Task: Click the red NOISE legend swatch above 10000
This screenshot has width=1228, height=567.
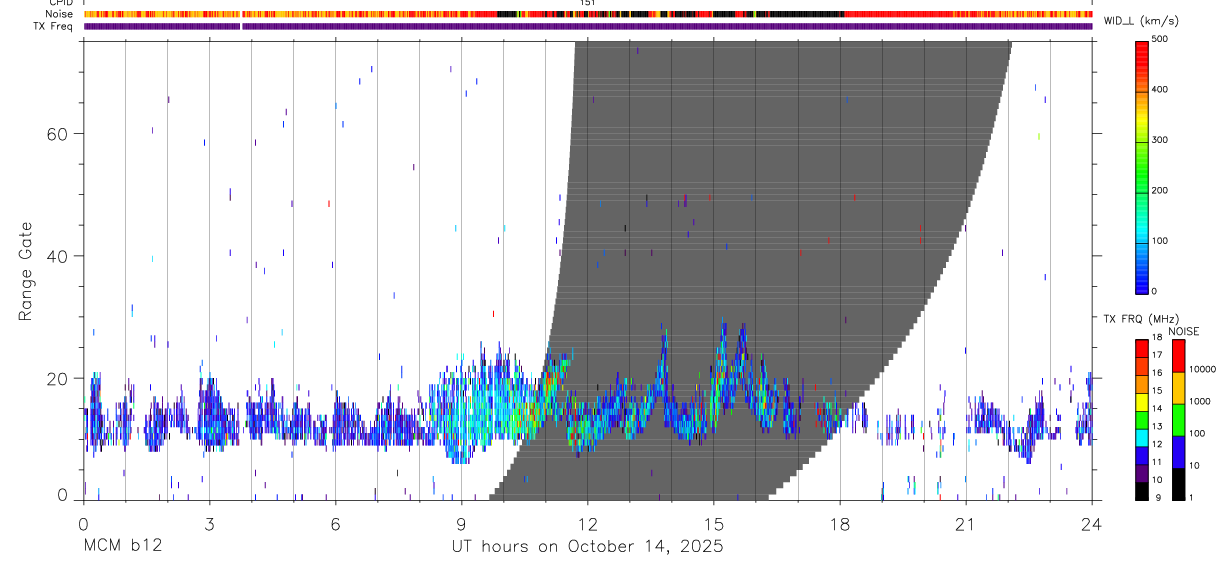Action: (1178, 355)
